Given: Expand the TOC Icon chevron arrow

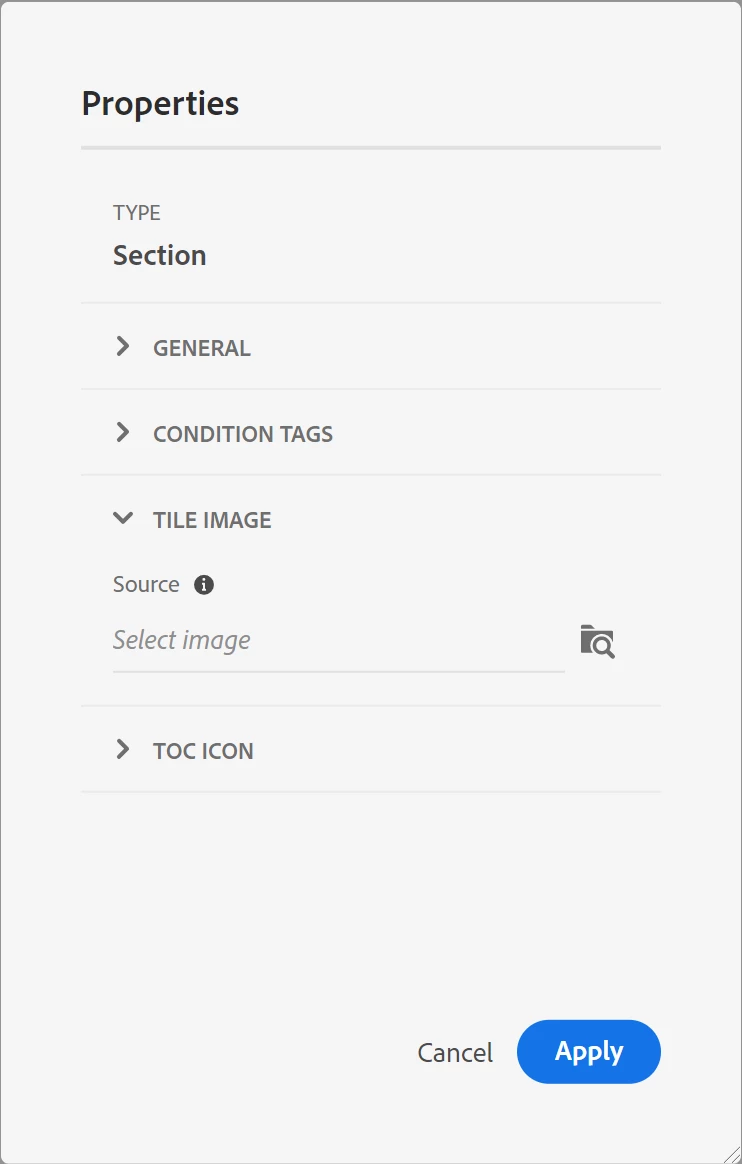Looking at the screenshot, I should point(123,750).
